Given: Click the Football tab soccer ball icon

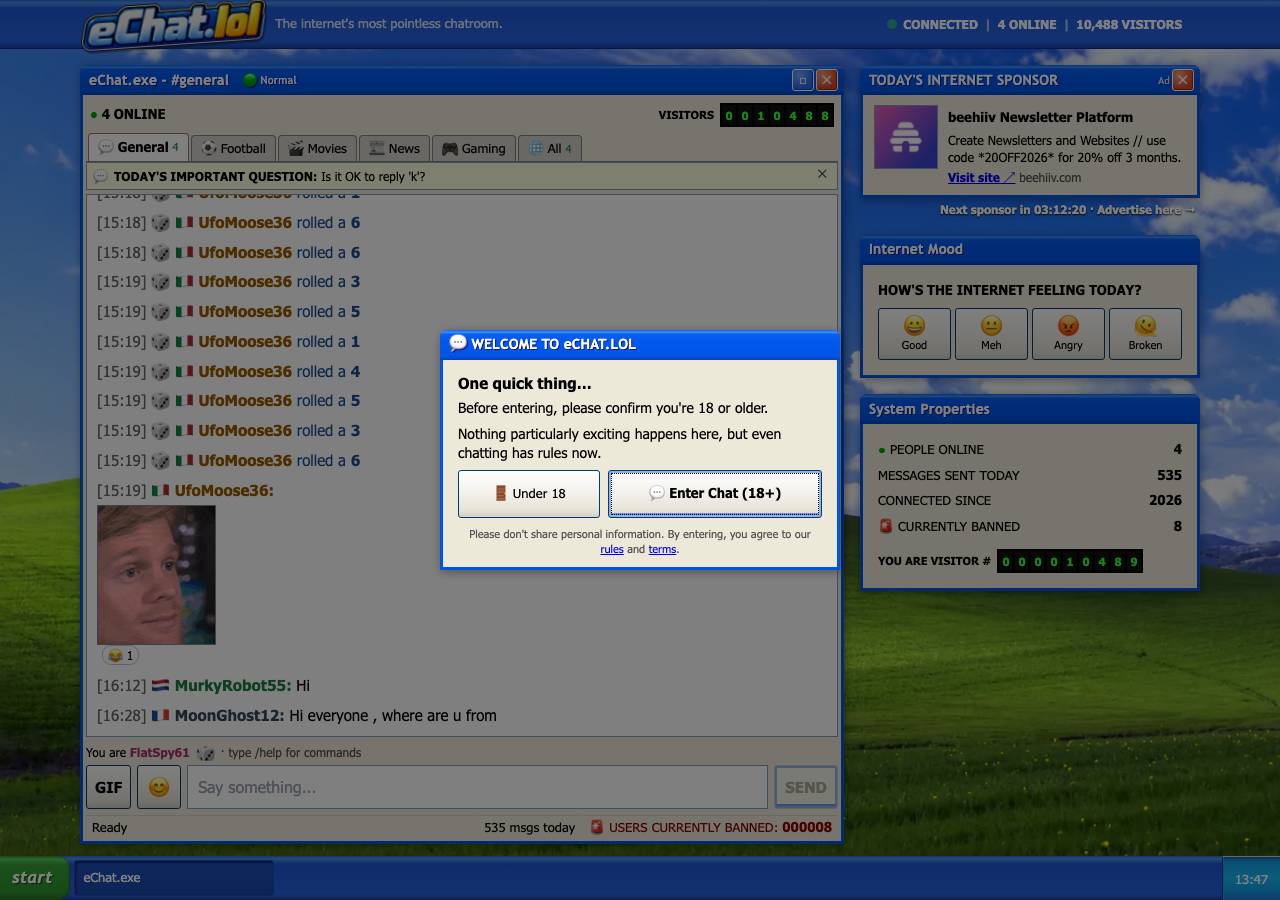Looking at the screenshot, I should click(x=208, y=148).
